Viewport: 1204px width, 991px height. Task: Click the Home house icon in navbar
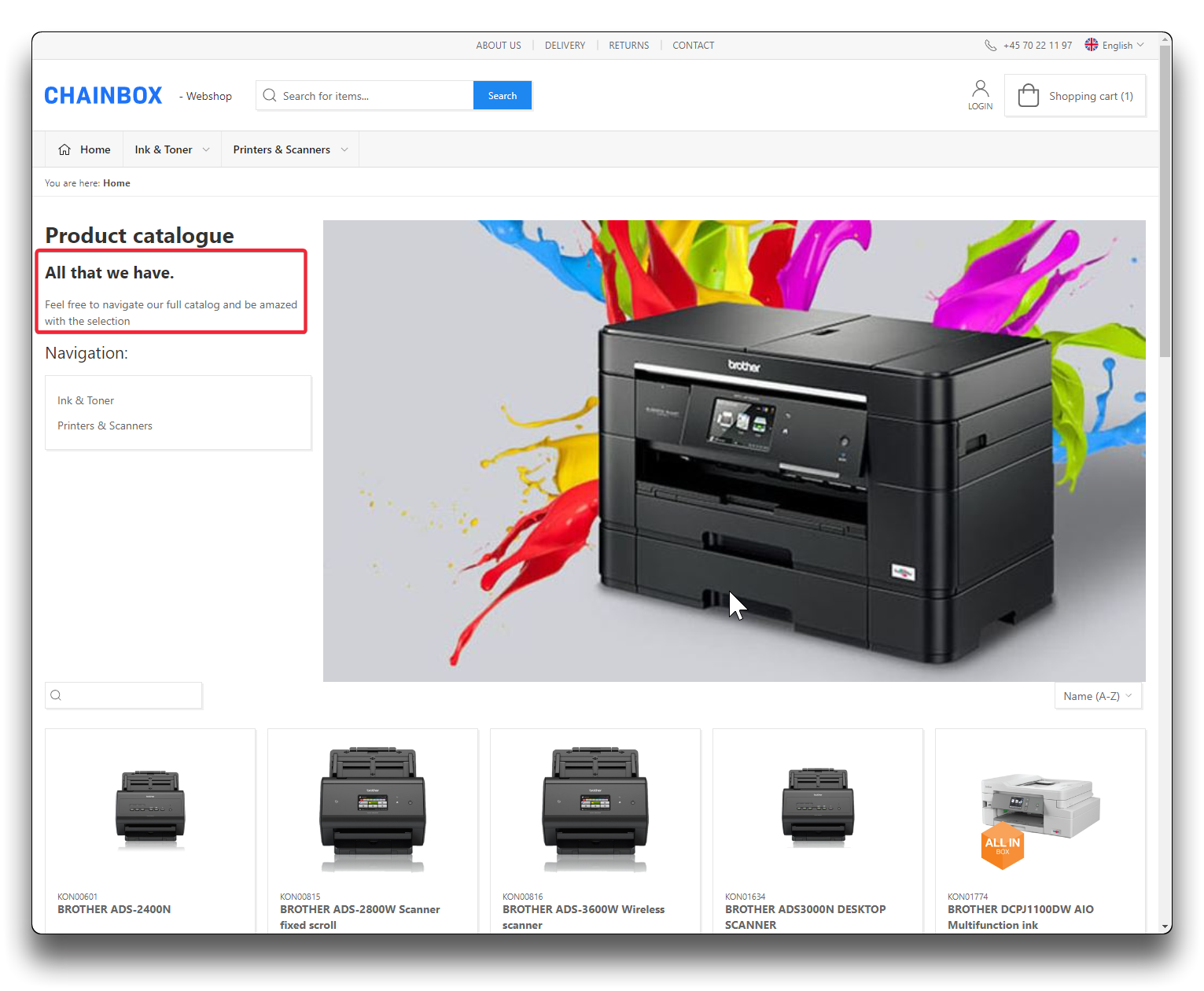(64, 149)
